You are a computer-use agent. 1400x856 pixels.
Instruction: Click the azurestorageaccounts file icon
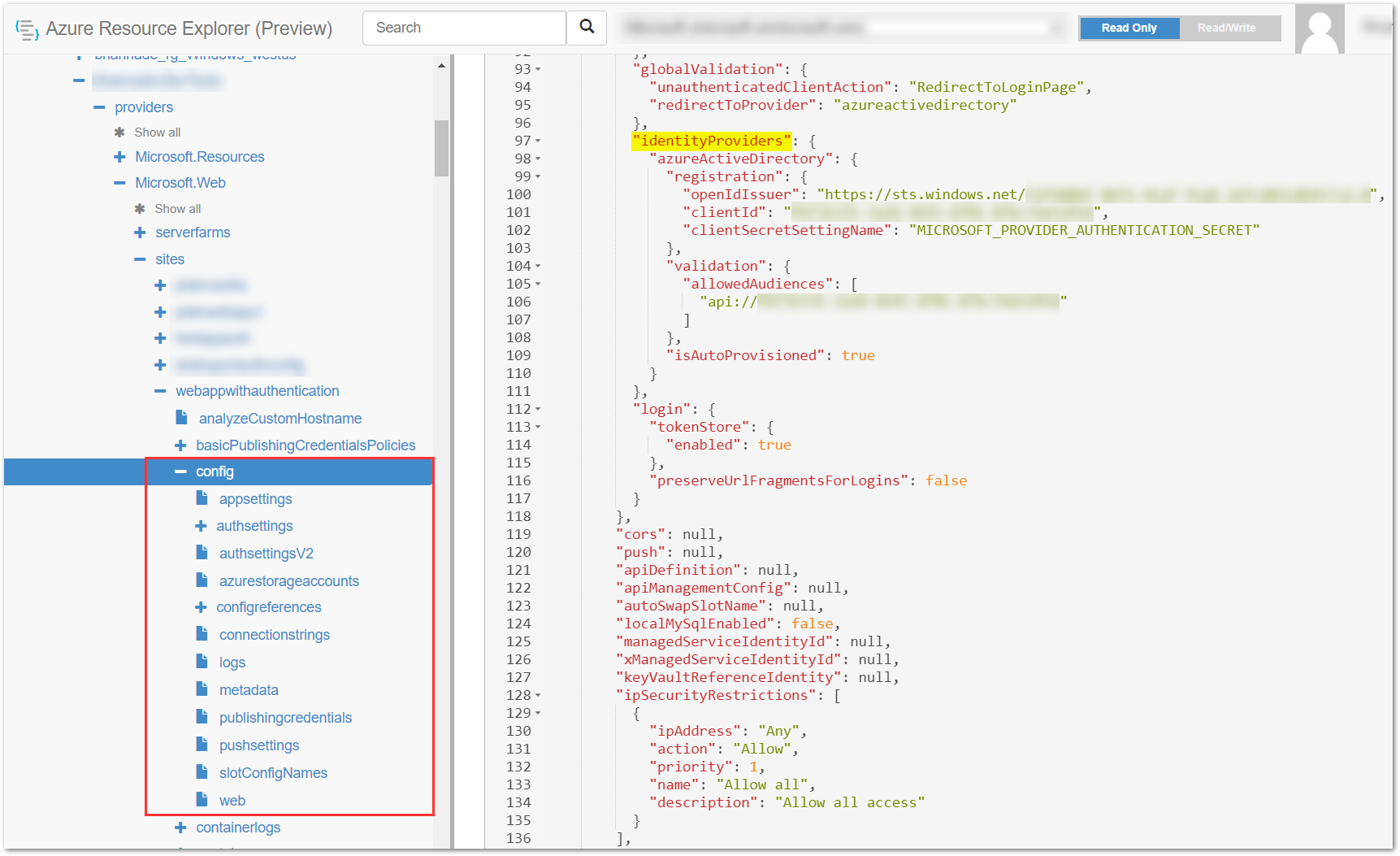point(202,580)
